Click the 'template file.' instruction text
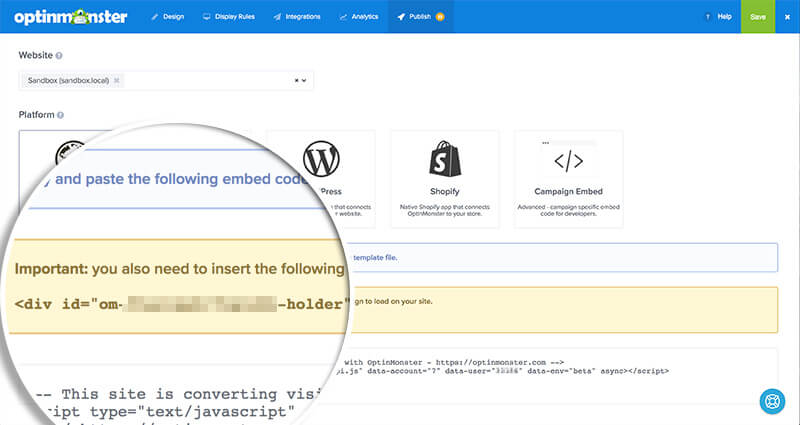 (x=376, y=258)
